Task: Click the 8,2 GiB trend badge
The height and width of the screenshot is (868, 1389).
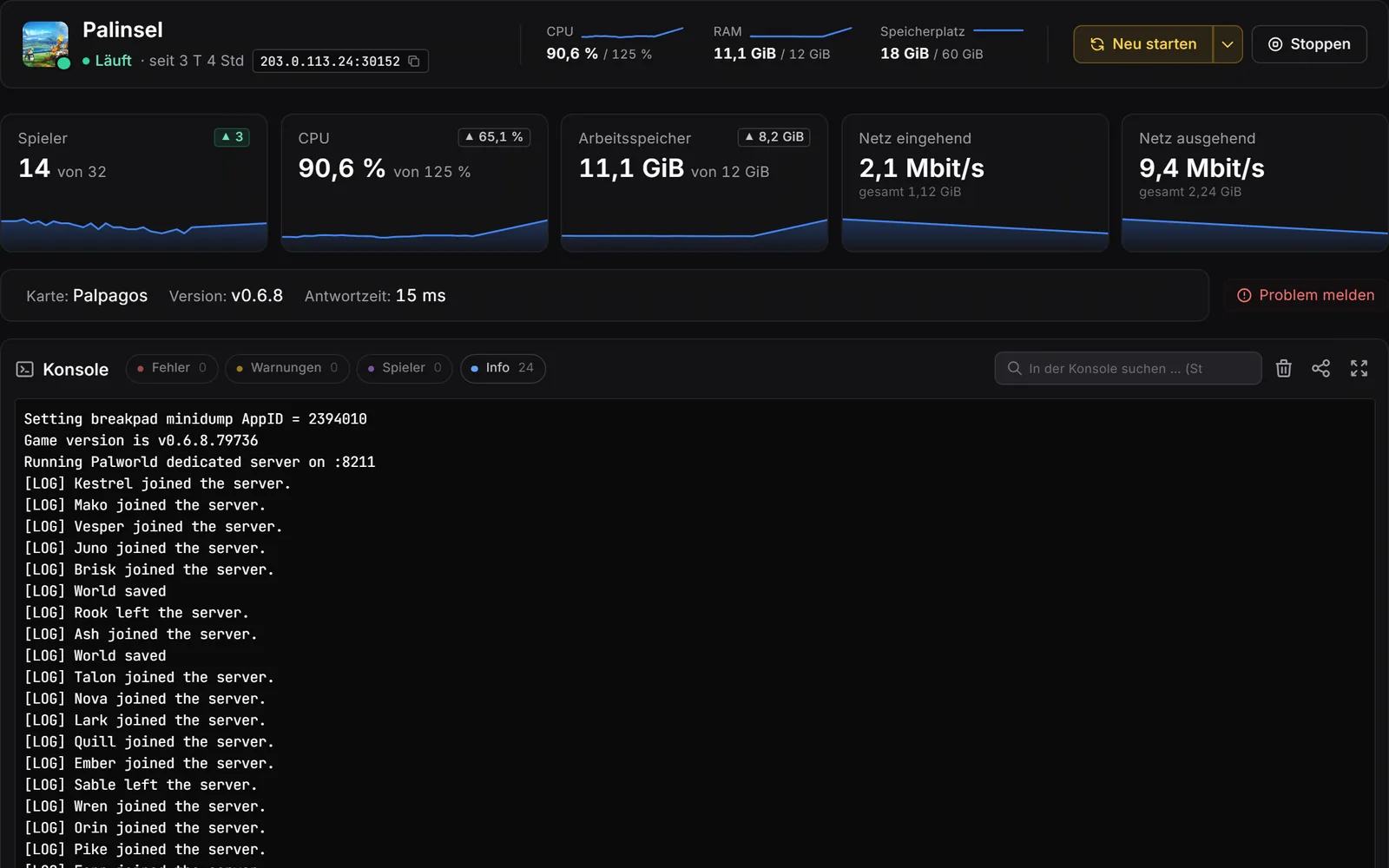Action: (773, 137)
